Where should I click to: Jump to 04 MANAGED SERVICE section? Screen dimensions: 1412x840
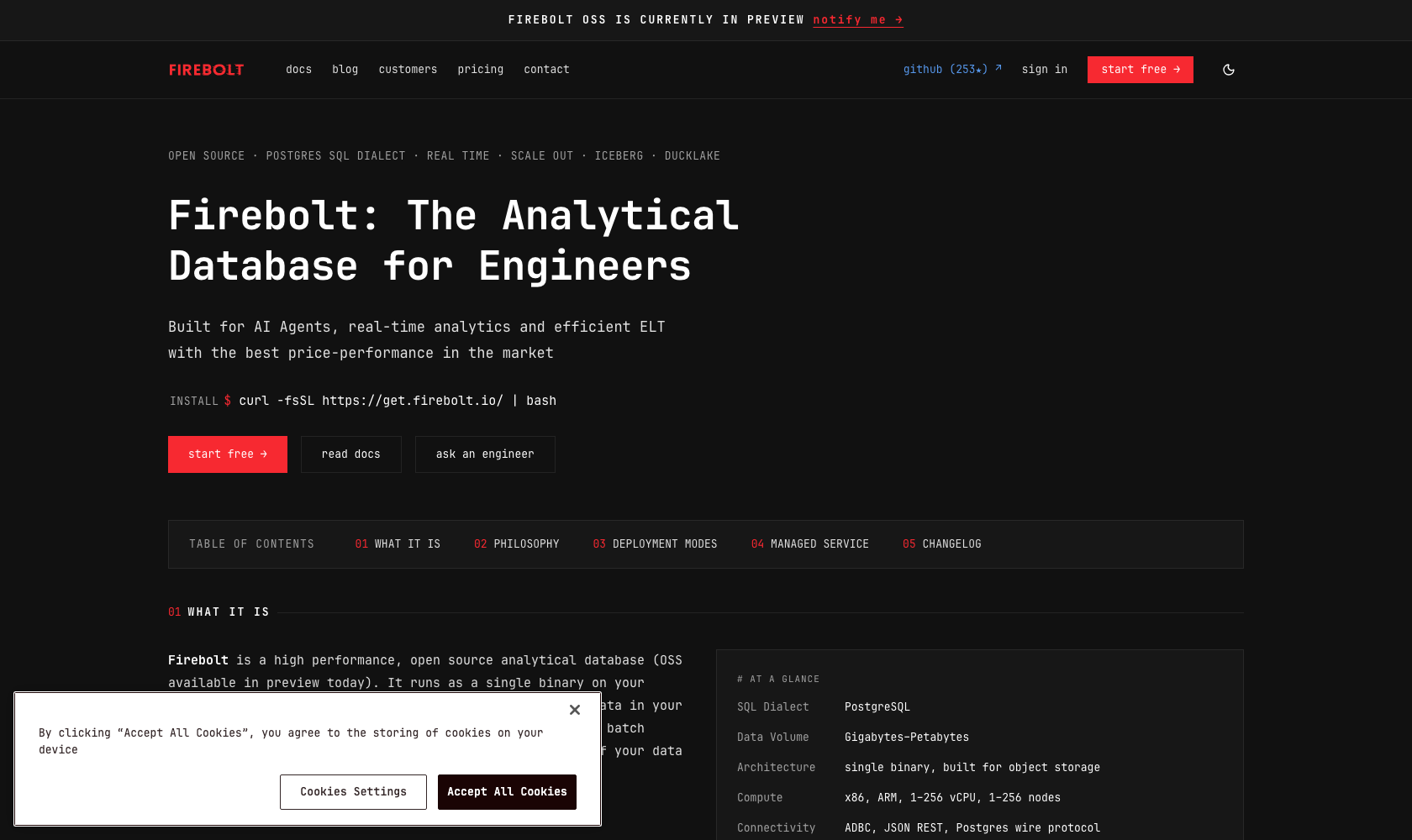click(x=810, y=544)
